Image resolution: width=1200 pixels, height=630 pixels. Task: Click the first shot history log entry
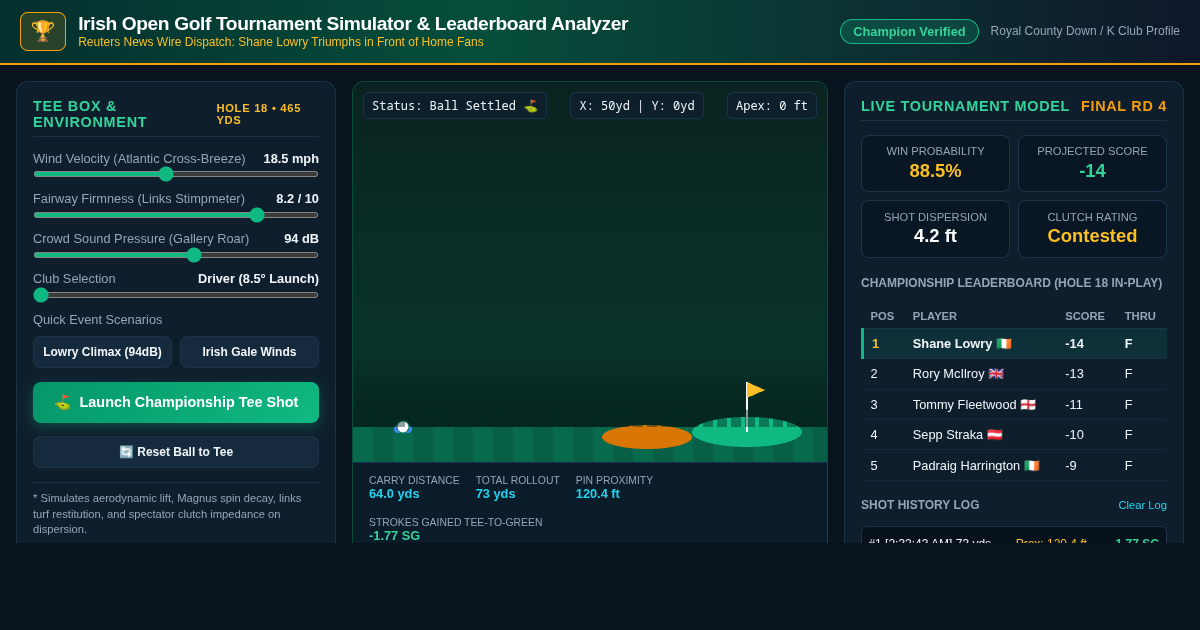point(1014,536)
